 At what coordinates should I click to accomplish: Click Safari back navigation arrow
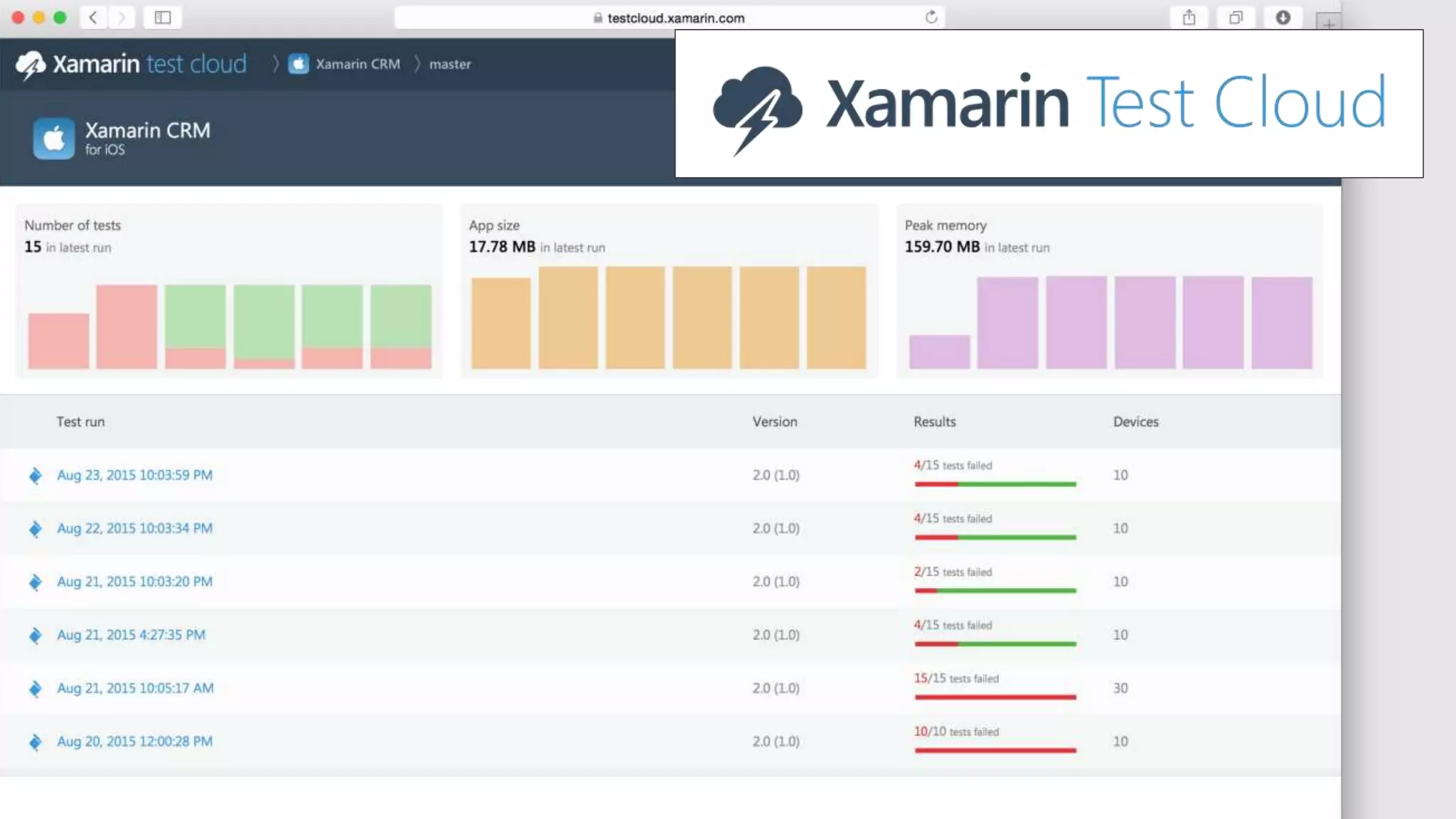tap(93, 17)
